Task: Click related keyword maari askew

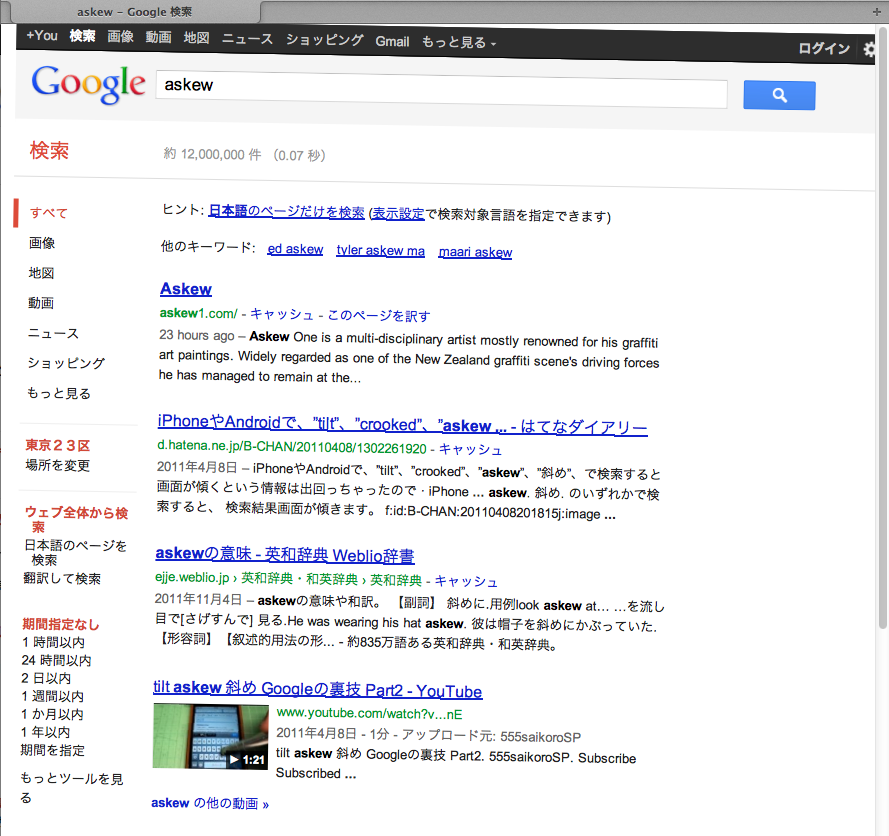Action: pyautogui.click(x=475, y=252)
